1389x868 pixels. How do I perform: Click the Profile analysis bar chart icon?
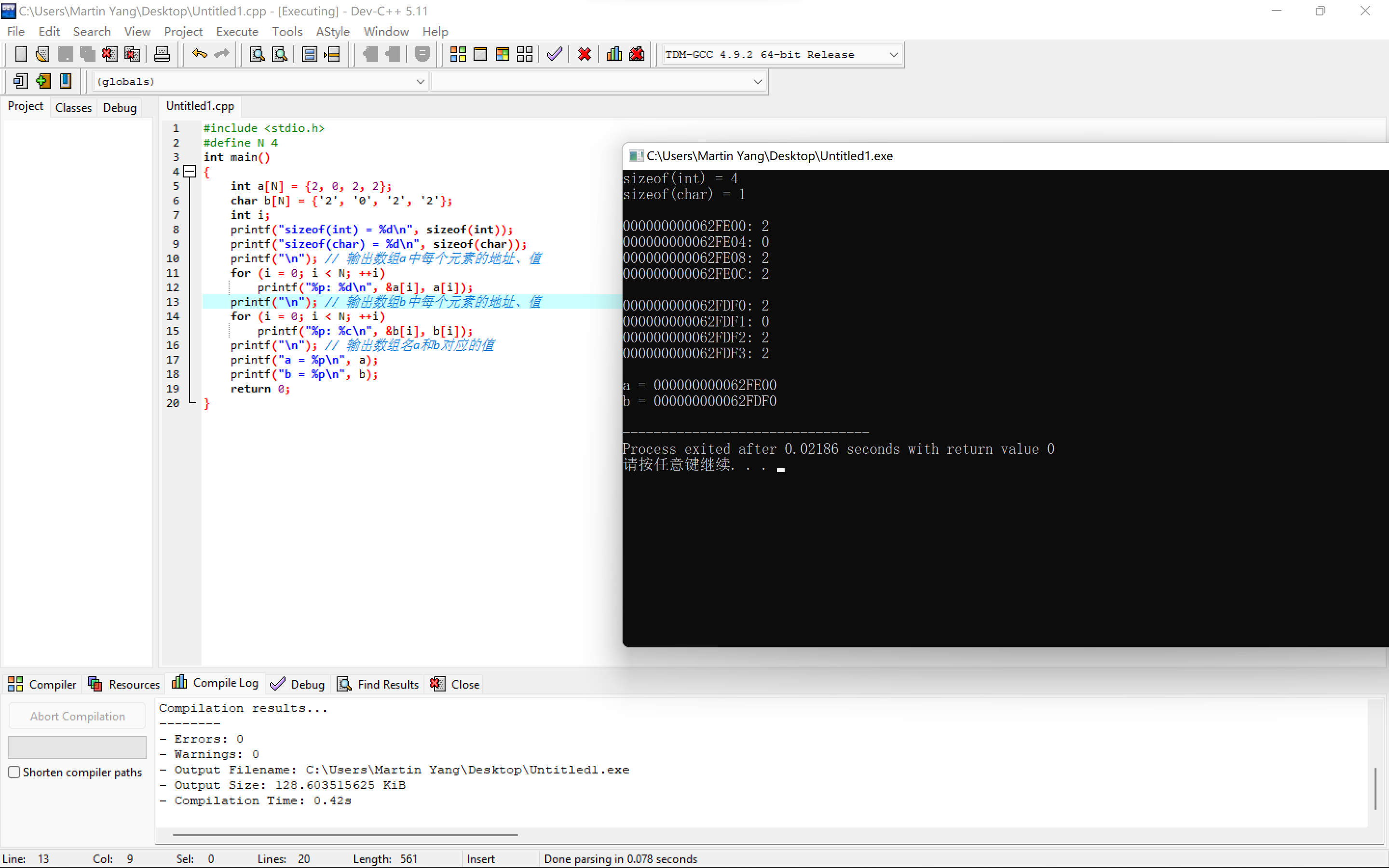[x=614, y=54]
